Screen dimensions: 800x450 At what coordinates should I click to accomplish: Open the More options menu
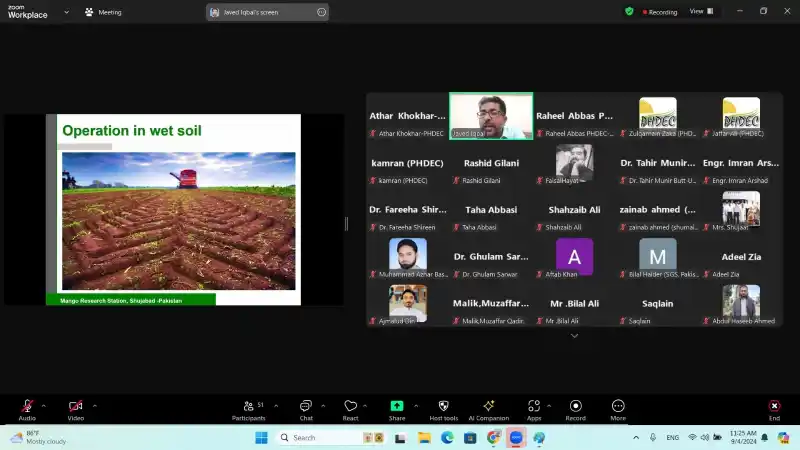pyautogui.click(x=618, y=408)
